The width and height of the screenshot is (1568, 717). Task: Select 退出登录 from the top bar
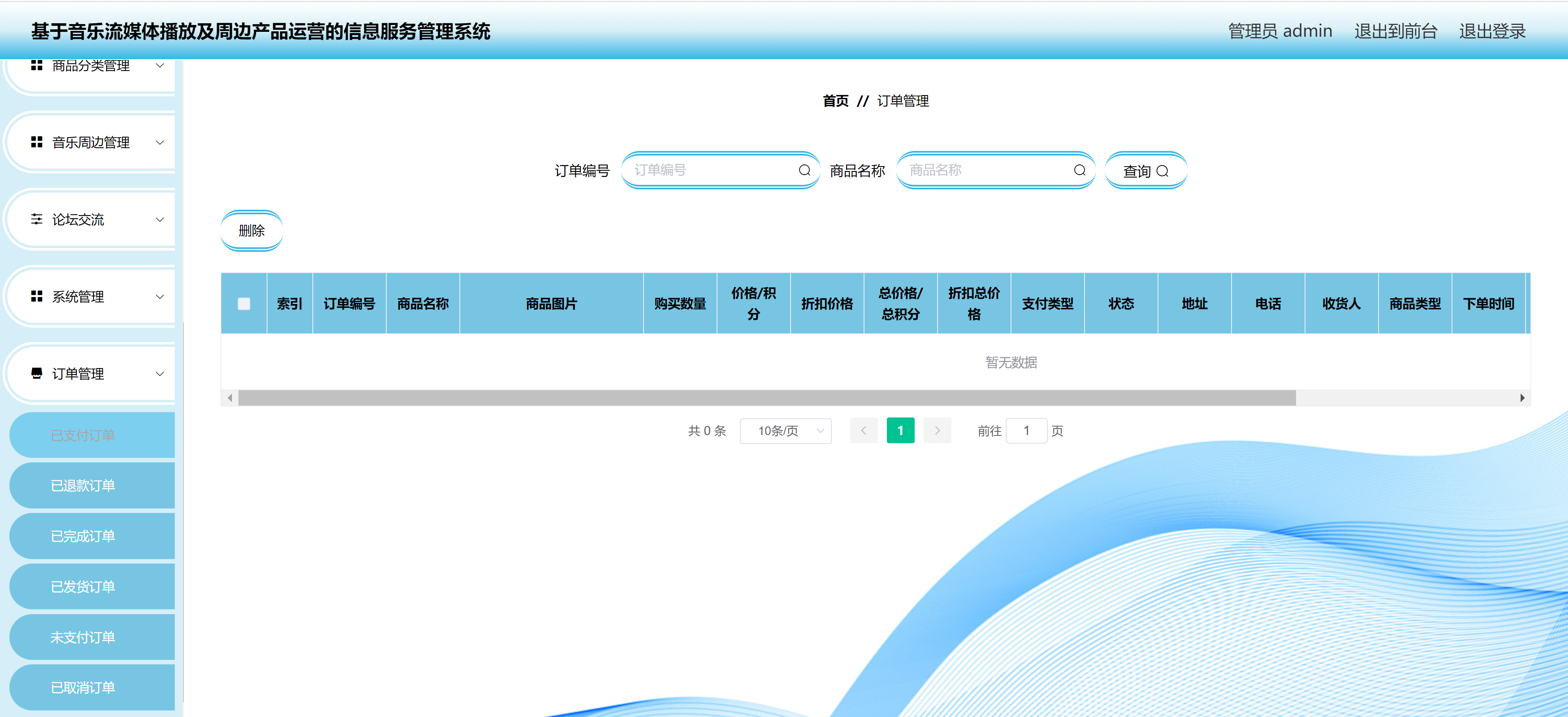point(1492,31)
